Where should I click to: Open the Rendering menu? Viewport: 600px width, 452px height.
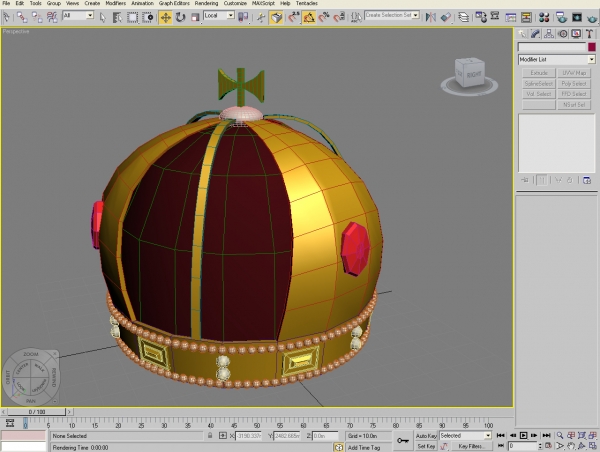pos(206,3)
